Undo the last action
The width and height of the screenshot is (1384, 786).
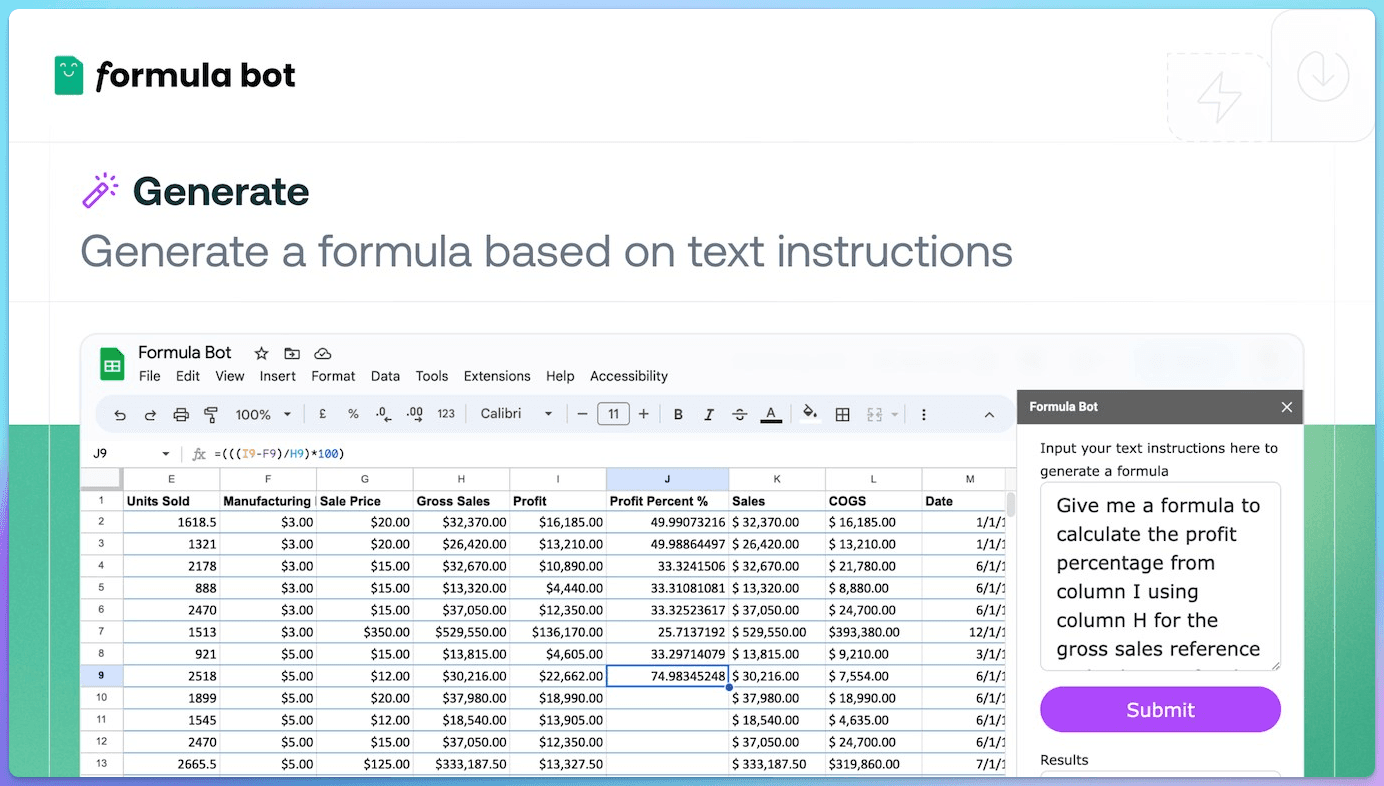(x=120, y=414)
